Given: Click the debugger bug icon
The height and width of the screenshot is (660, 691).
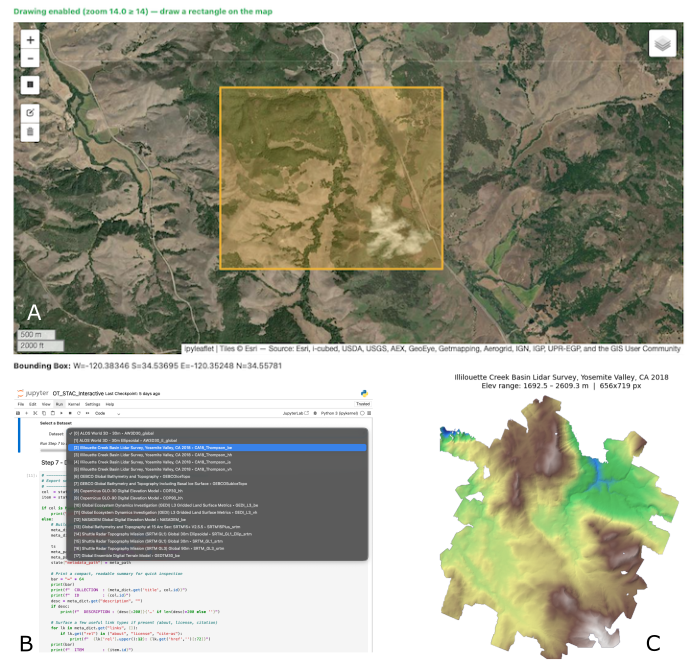Looking at the screenshot, I should coord(315,413).
